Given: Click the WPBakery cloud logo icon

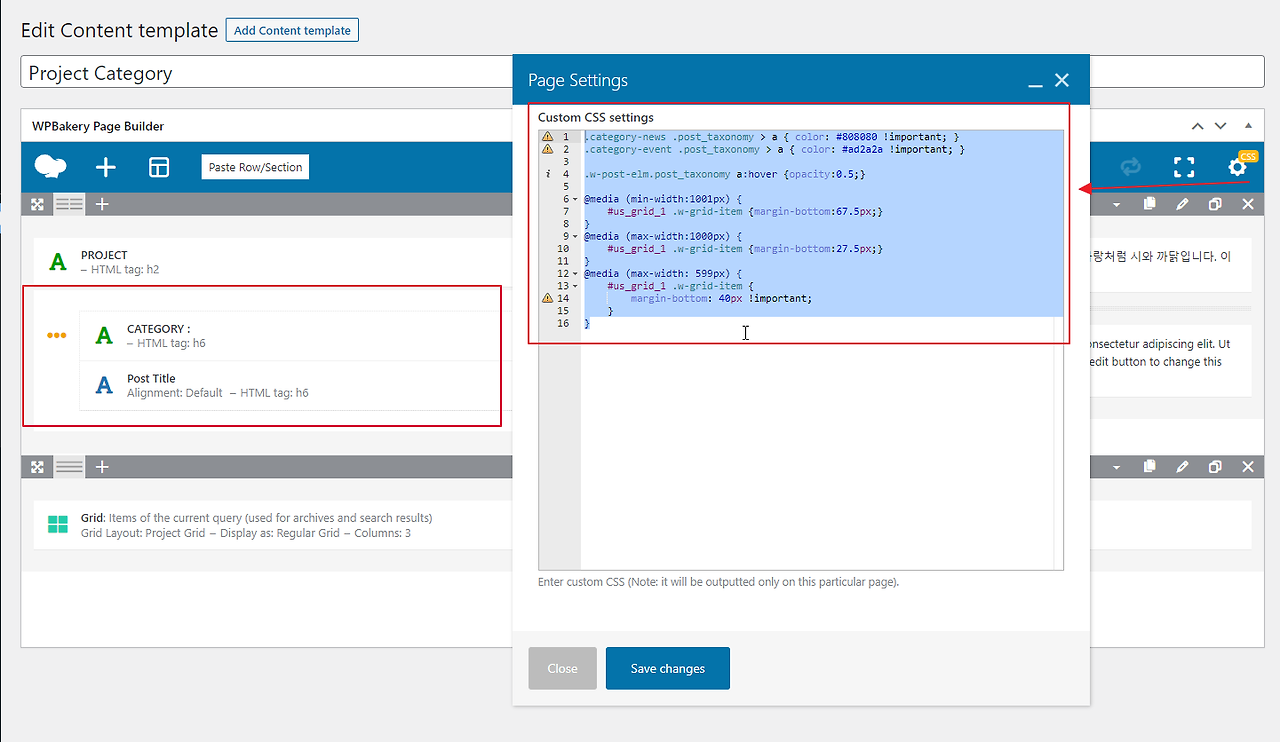Looking at the screenshot, I should [x=50, y=167].
